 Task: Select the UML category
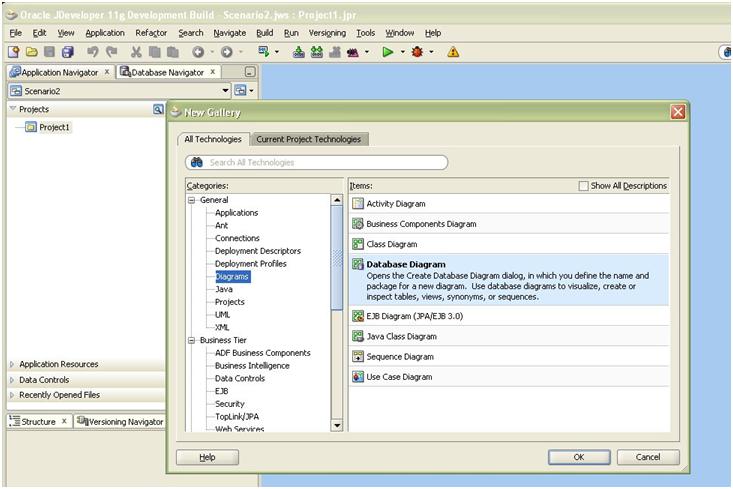point(223,315)
